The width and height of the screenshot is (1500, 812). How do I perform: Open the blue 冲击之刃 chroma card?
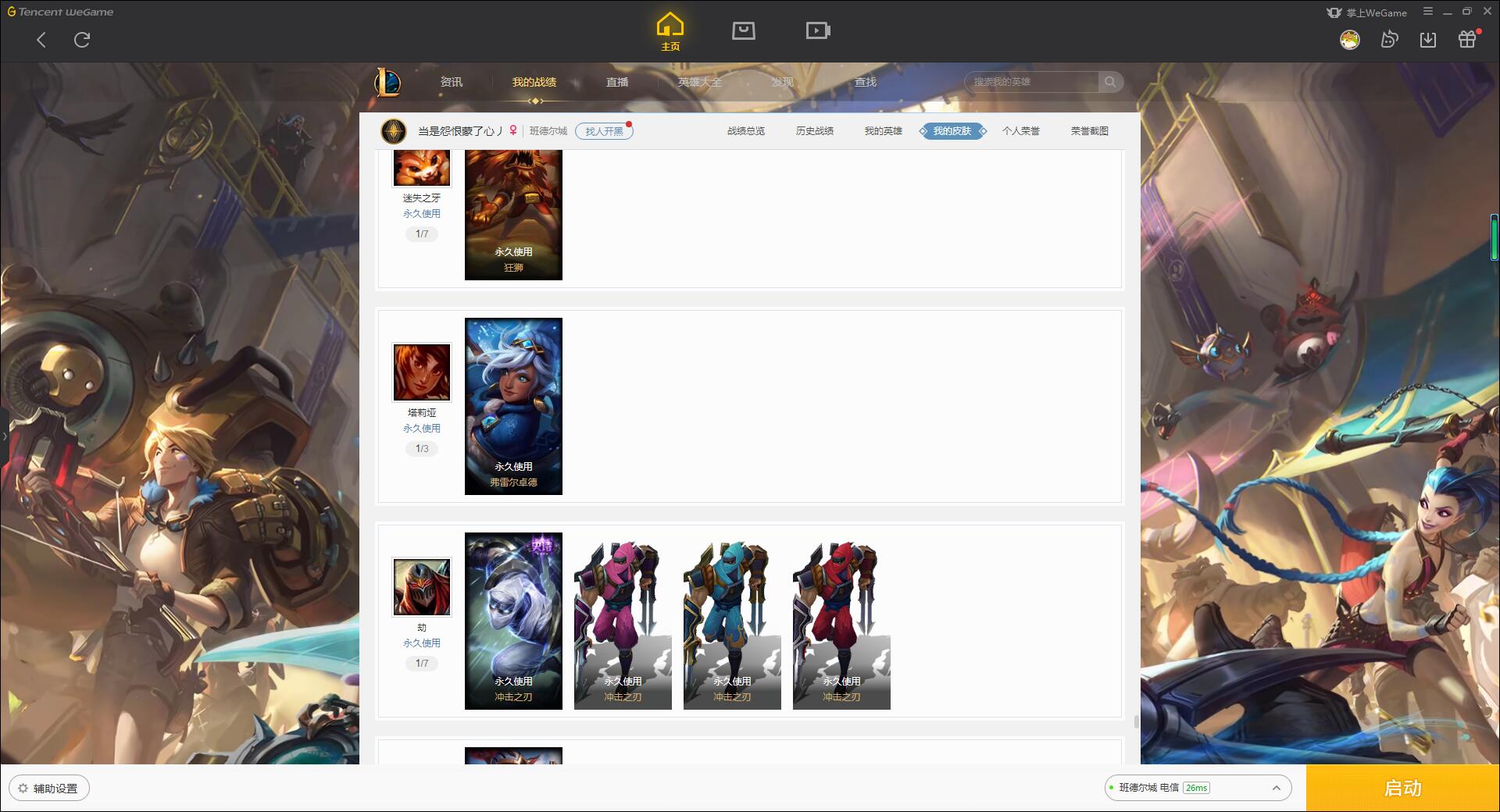[x=732, y=621]
